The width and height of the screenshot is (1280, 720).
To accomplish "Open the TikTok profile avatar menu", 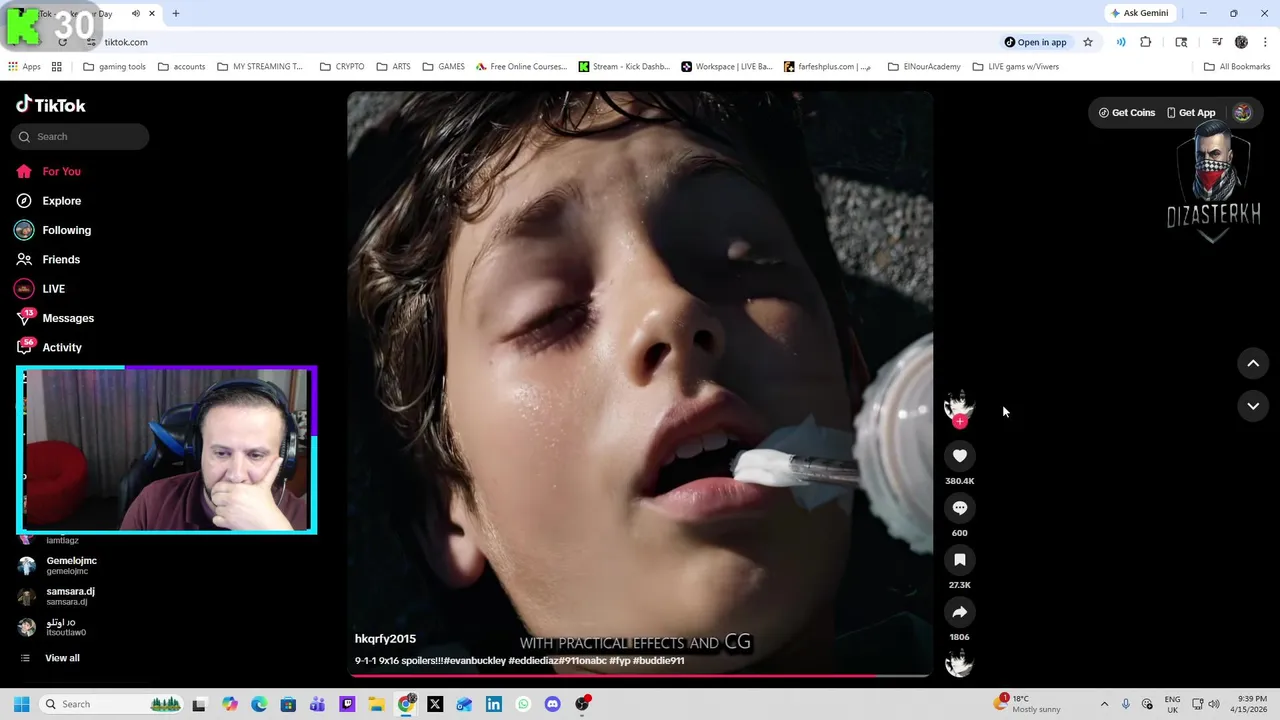I will point(1242,113).
